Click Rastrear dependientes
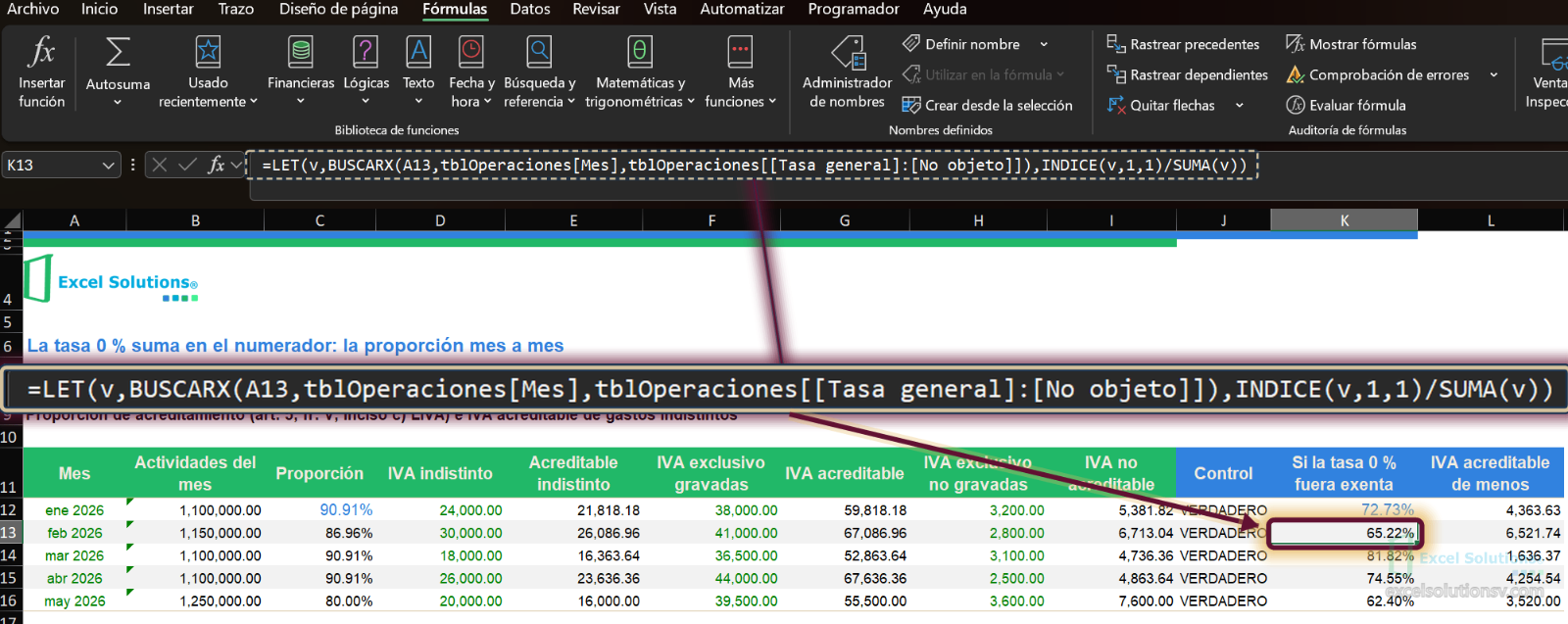Viewport: 1568px width, 624px height. coord(1187,74)
